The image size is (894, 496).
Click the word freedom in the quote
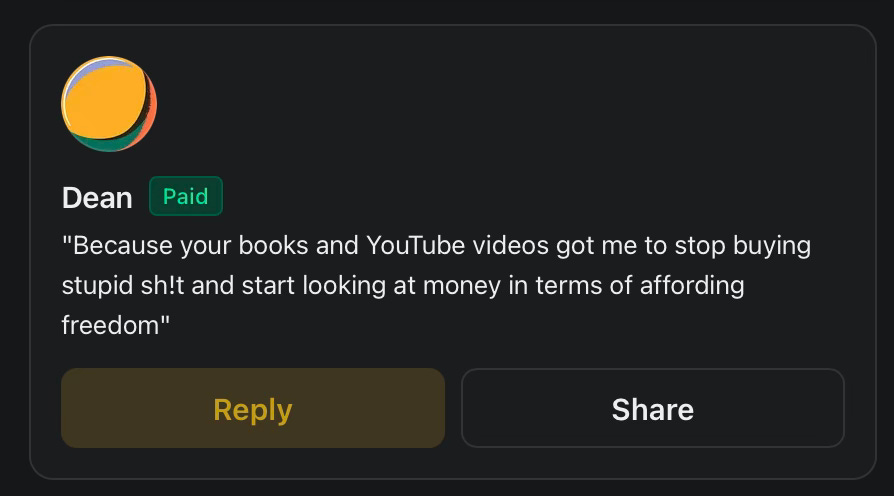pos(111,326)
